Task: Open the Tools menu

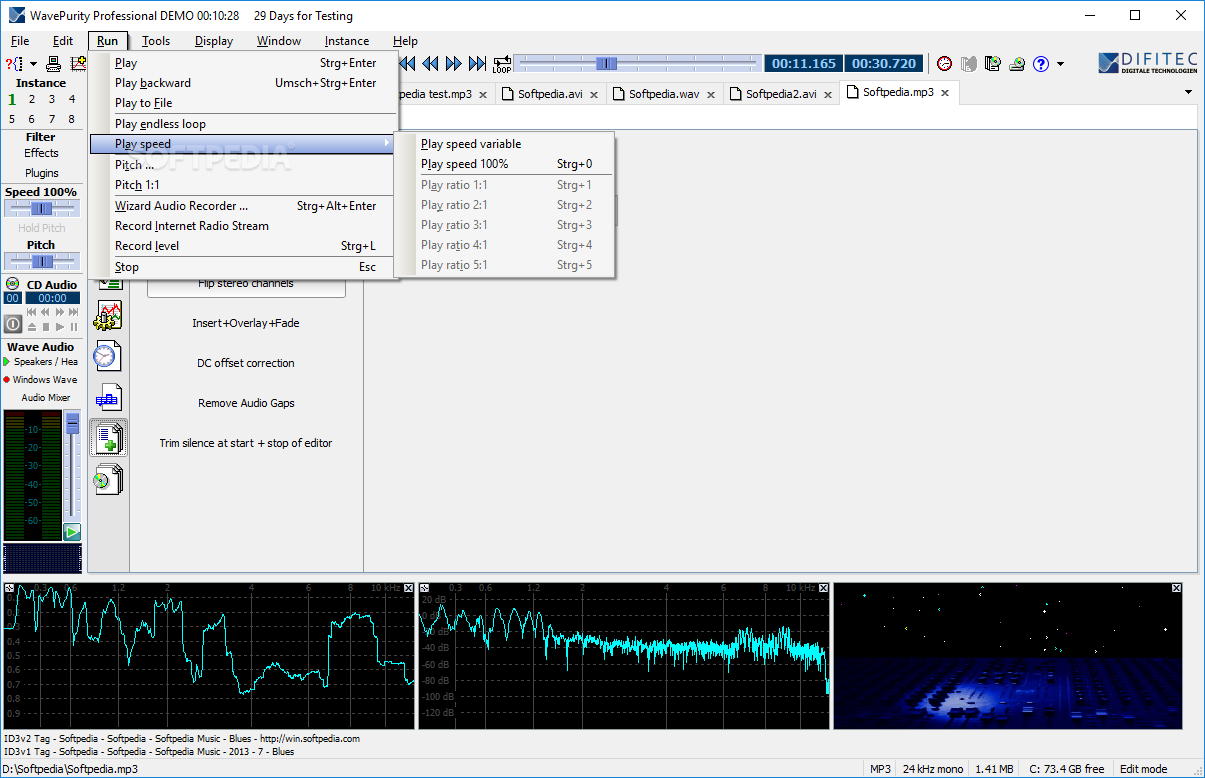Action: point(156,41)
